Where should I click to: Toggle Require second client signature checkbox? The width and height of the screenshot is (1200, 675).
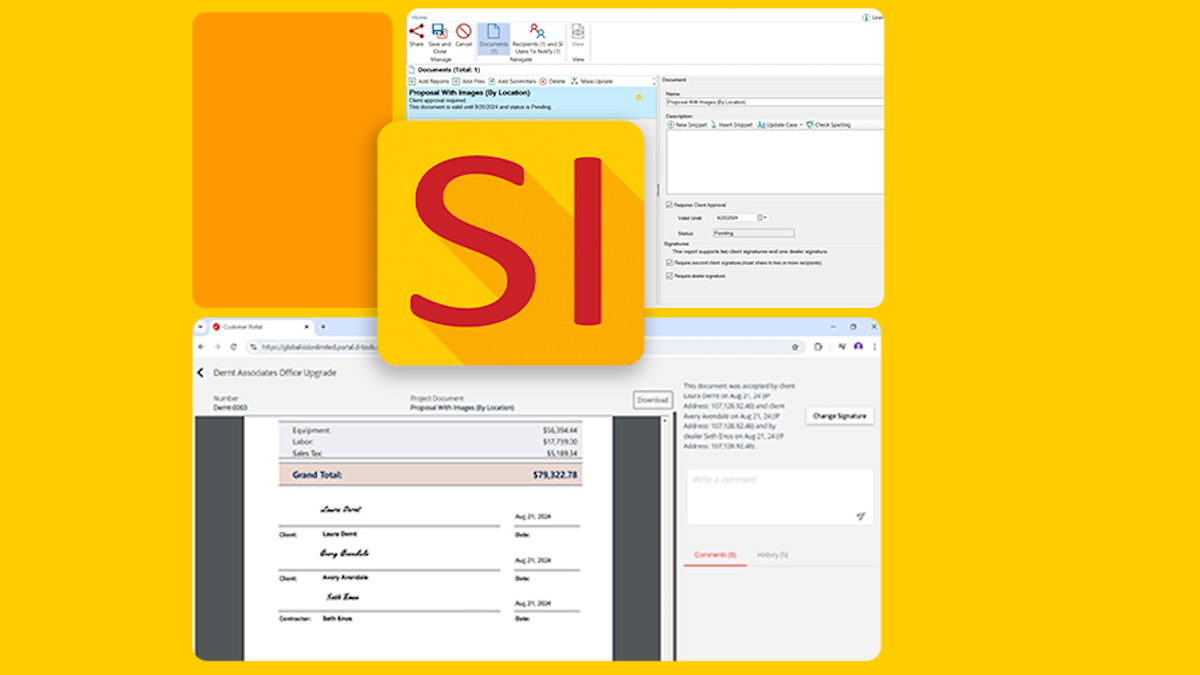669,263
